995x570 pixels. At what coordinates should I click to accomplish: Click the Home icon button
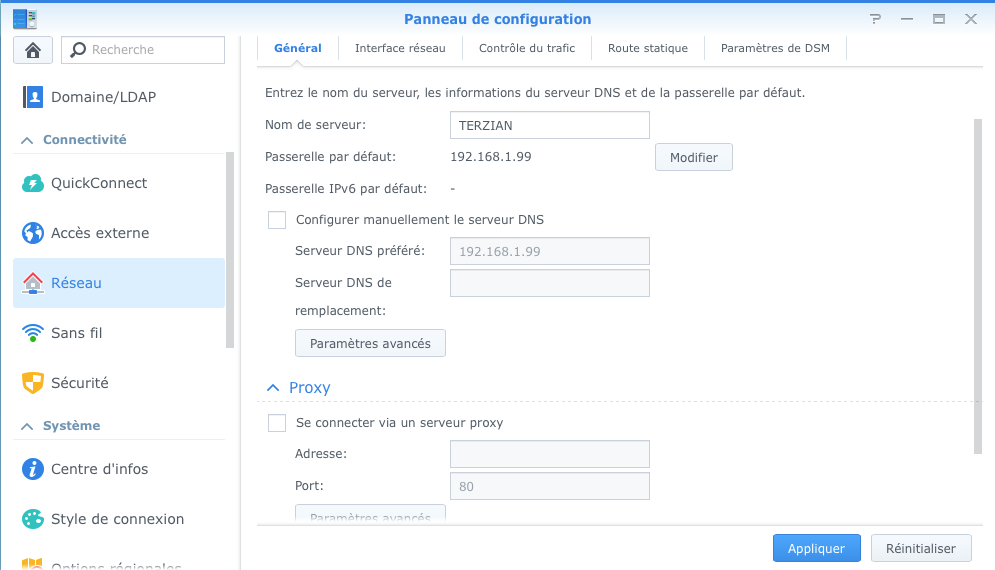33,50
